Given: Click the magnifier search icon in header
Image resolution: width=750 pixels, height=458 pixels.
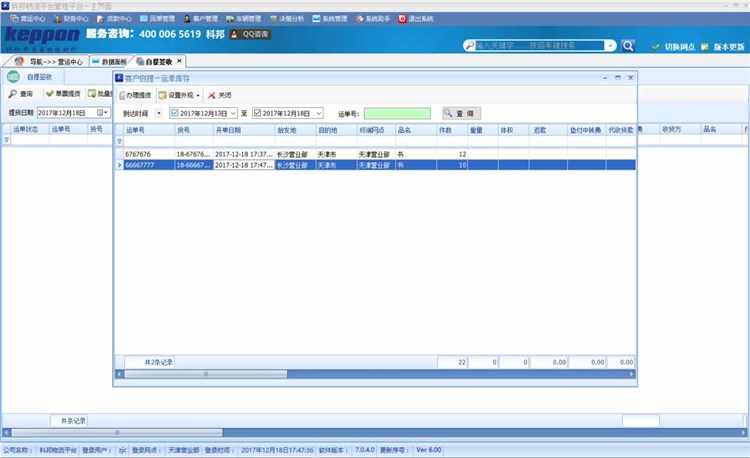Looking at the screenshot, I should pyautogui.click(x=628, y=45).
